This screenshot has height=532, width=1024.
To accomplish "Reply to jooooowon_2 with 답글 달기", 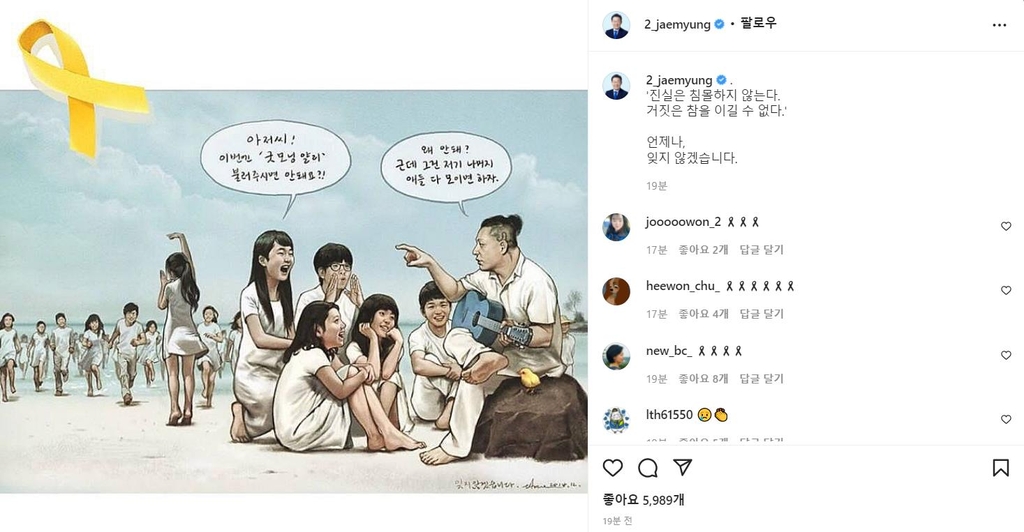I will pyautogui.click(x=761, y=249).
